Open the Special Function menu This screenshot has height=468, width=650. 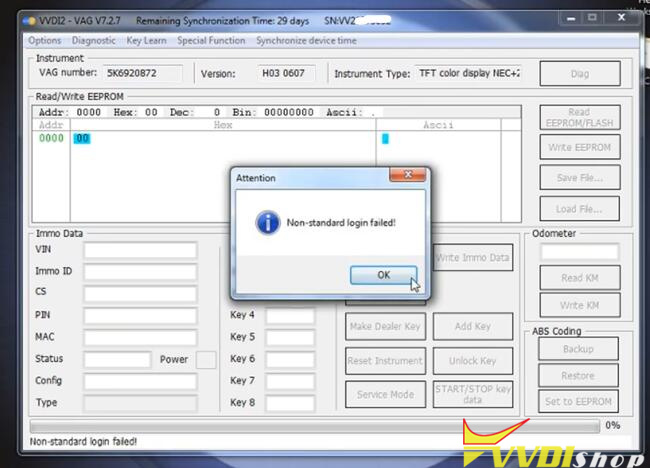211,40
